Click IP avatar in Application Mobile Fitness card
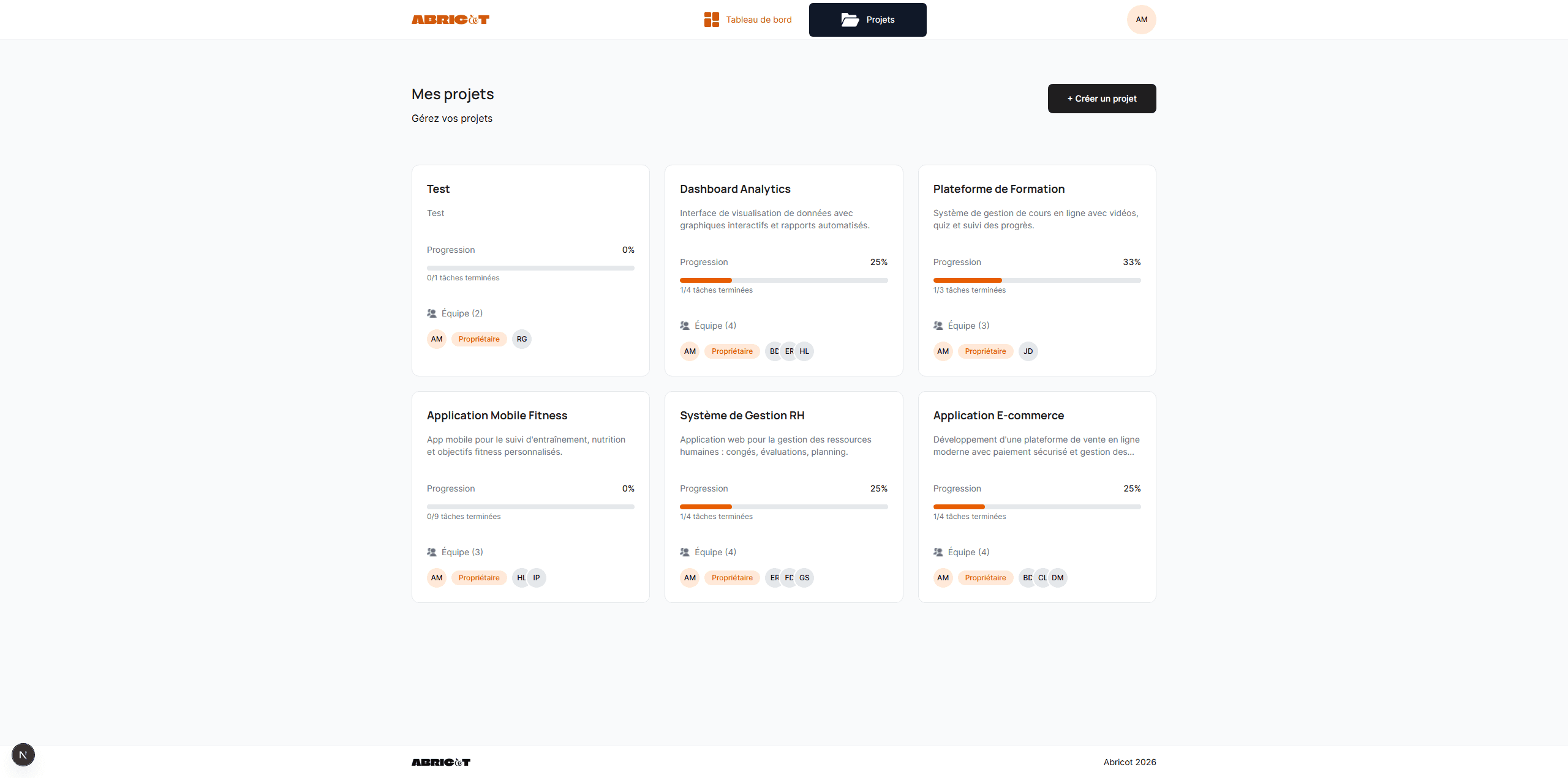 point(537,578)
